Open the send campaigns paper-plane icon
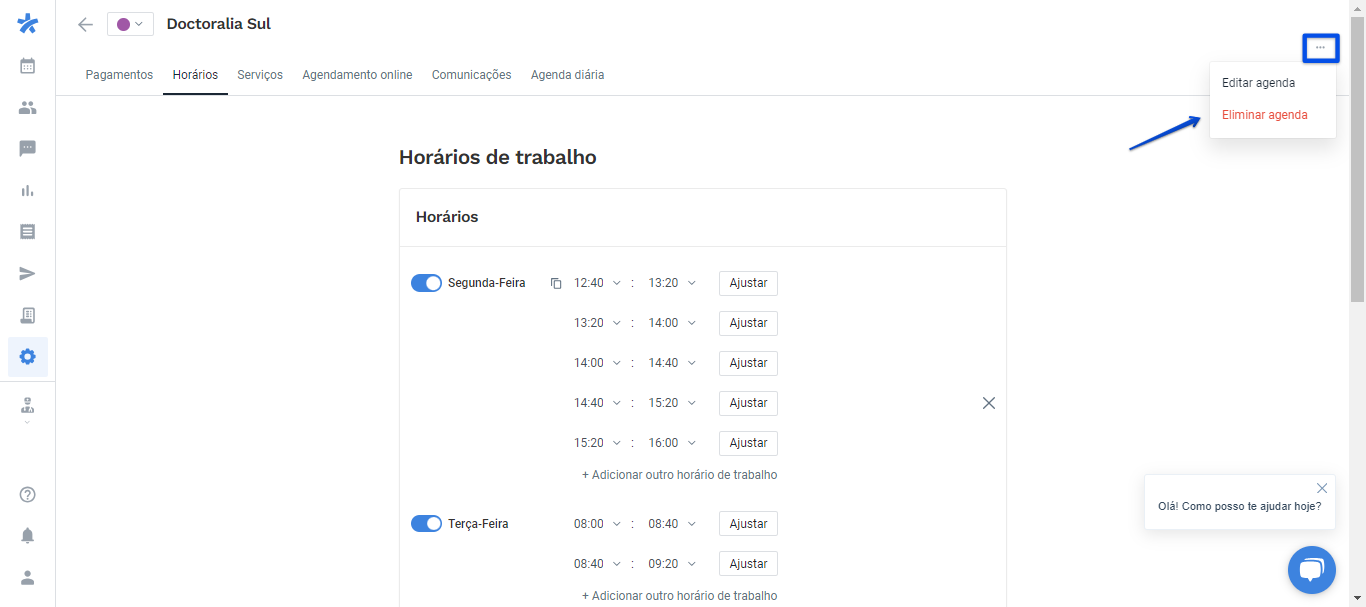Viewport: 1366px width, 607px height. 28,274
